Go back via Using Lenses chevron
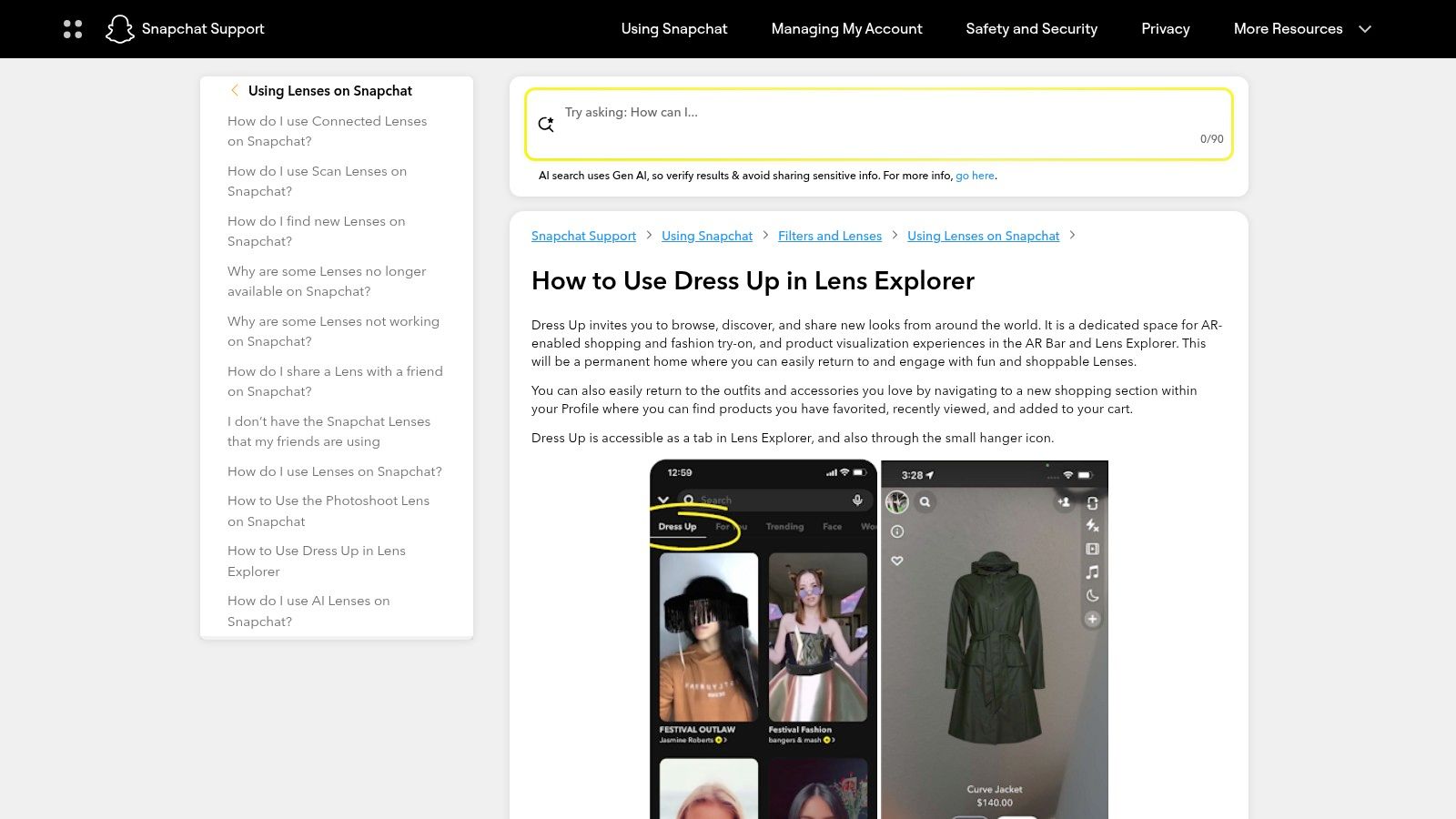Viewport: 1456px width, 819px height. pyautogui.click(x=235, y=90)
